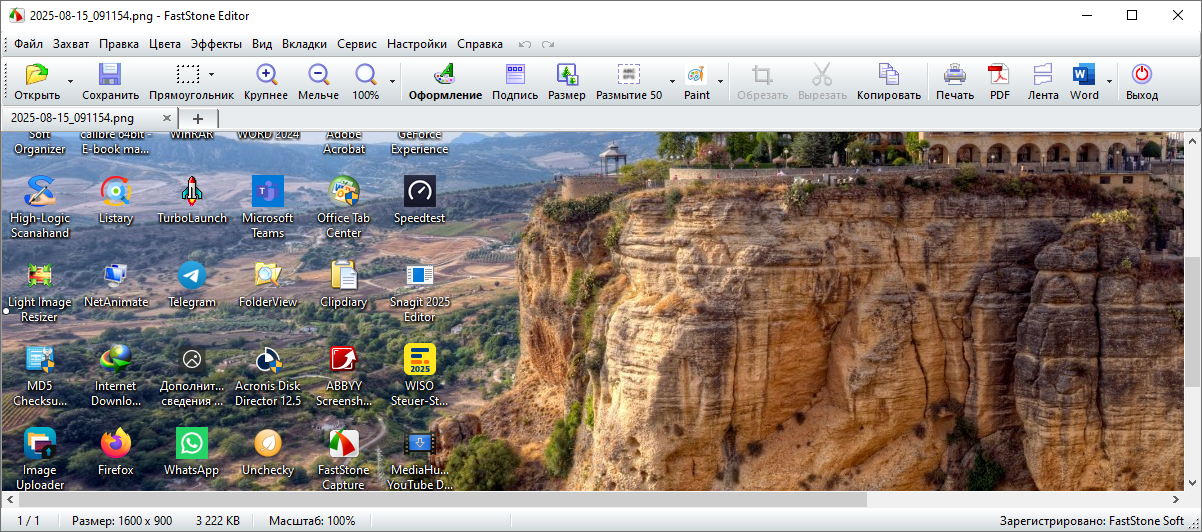Open the Эффекты menu
The width and height of the screenshot is (1202, 532).
pos(216,44)
